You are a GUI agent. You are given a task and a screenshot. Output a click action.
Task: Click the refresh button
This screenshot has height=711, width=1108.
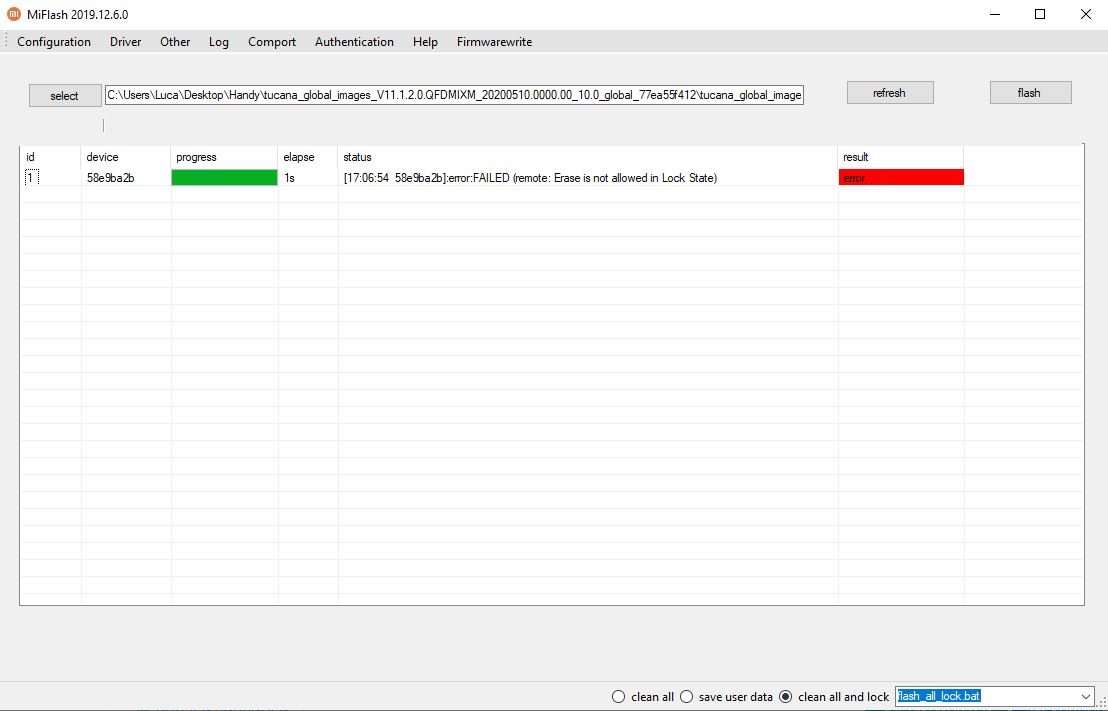[890, 93]
